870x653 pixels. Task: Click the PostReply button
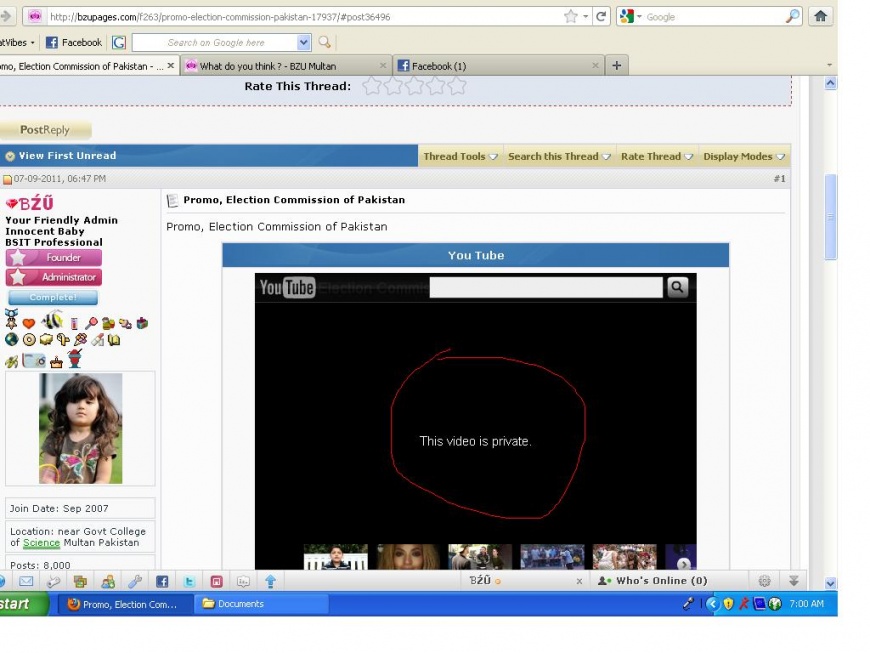[x=45, y=130]
